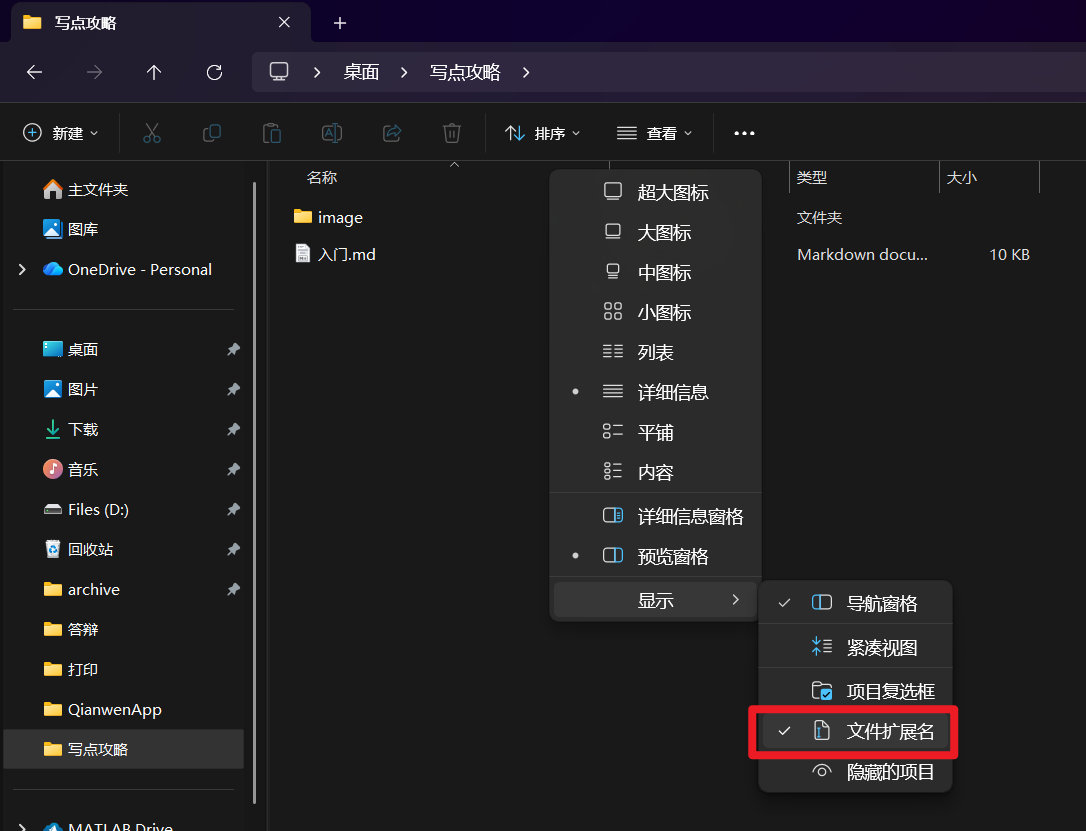Image resolution: width=1086 pixels, height=831 pixels.
Task: Go back with the left arrow
Action: pos(35,72)
